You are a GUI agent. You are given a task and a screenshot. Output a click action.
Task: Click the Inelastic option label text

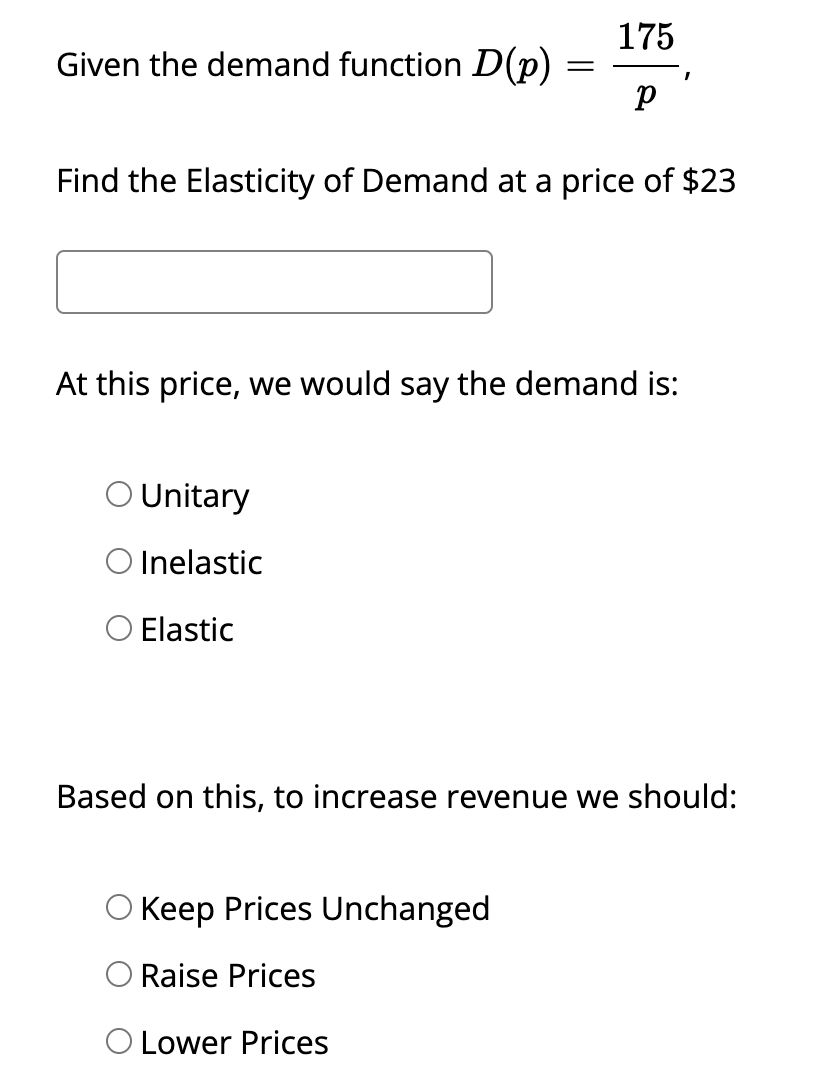tap(201, 561)
